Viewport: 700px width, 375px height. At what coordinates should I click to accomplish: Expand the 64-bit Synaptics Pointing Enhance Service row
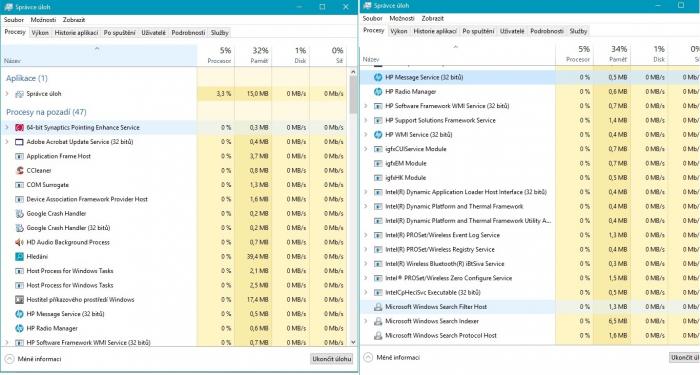pyautogui.click(x=7, y=128)
